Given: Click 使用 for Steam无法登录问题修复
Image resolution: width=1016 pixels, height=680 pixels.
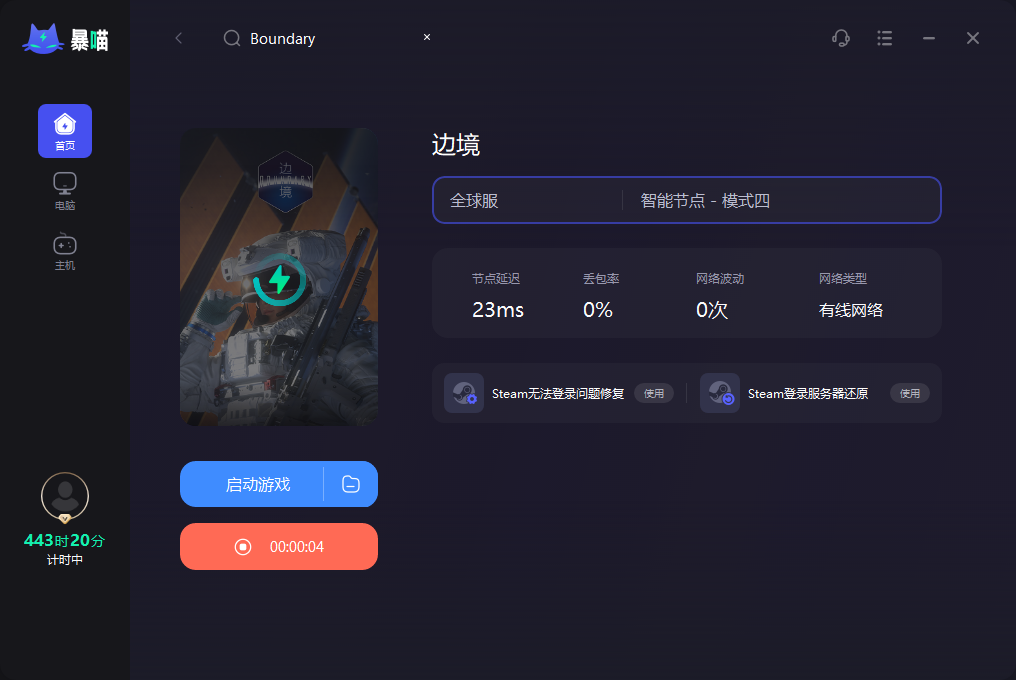Looking at the screenshot, I should (x=654, y=393).
